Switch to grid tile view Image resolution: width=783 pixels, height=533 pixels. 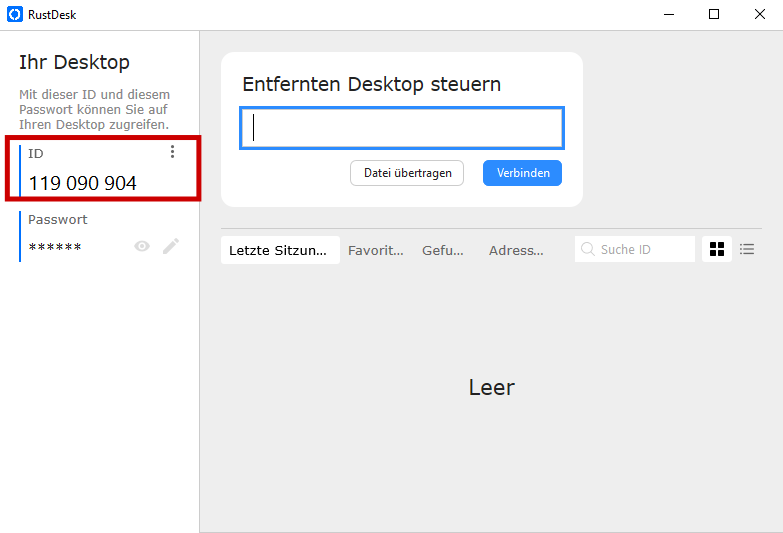tap(717, 249)
